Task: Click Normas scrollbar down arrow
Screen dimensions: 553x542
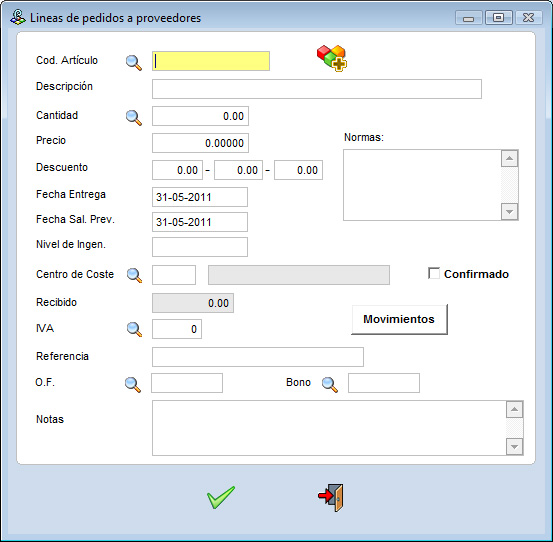Action: [509, 212]
